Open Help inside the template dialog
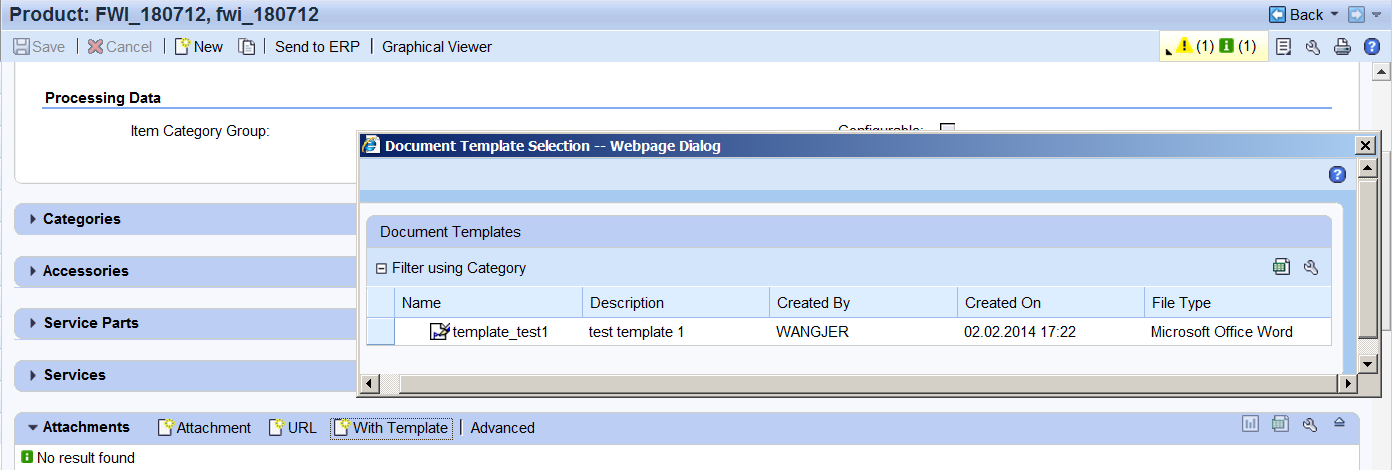 coord(1337,174)
